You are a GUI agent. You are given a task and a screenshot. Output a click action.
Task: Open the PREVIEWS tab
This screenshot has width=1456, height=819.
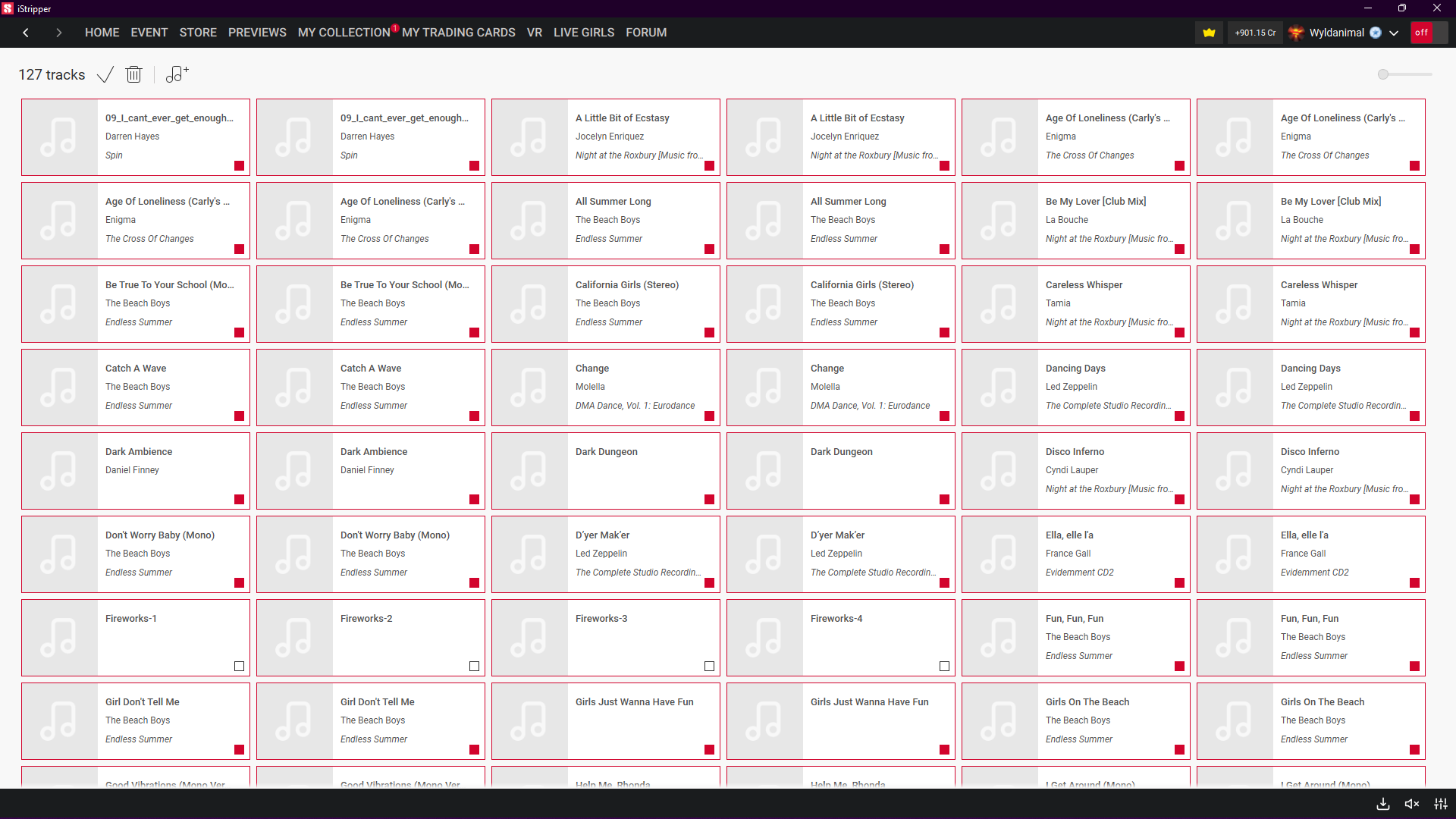[257, 33]
